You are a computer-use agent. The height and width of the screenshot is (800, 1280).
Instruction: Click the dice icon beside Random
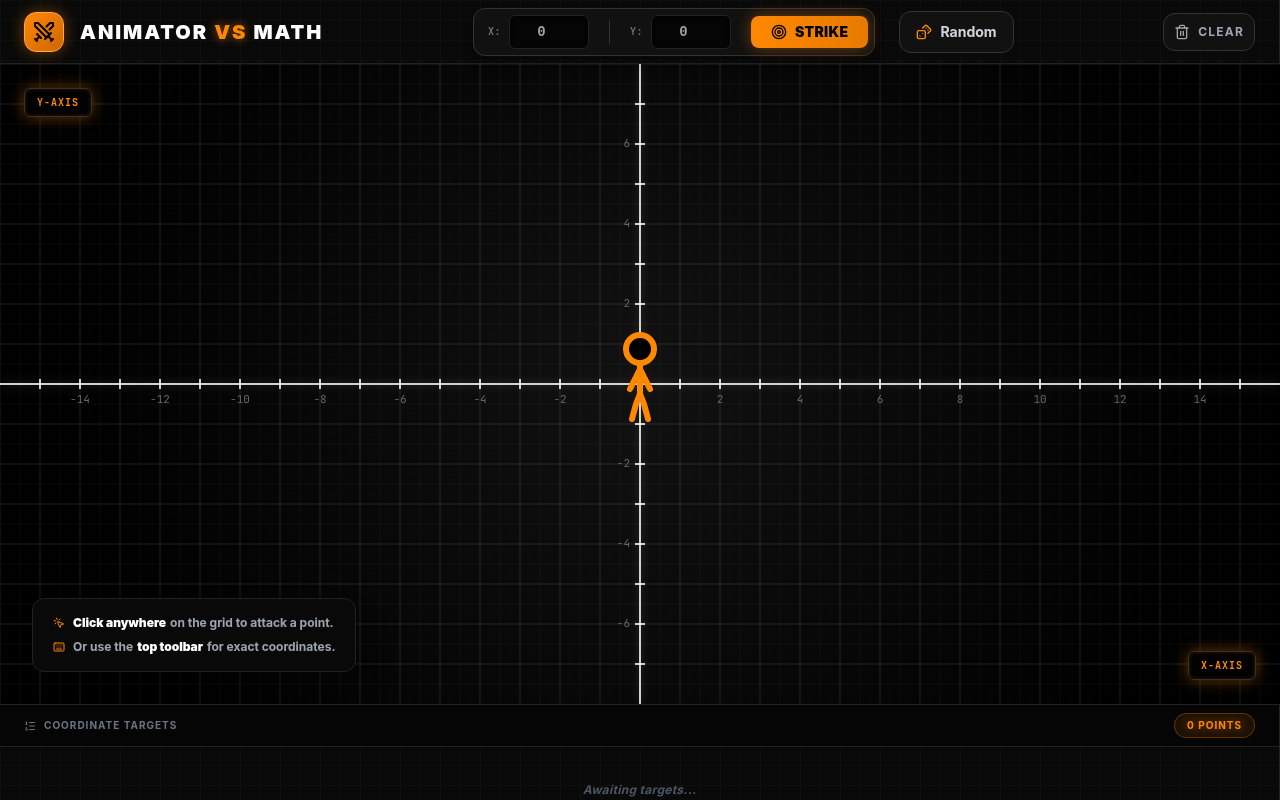tap(924, 32)
